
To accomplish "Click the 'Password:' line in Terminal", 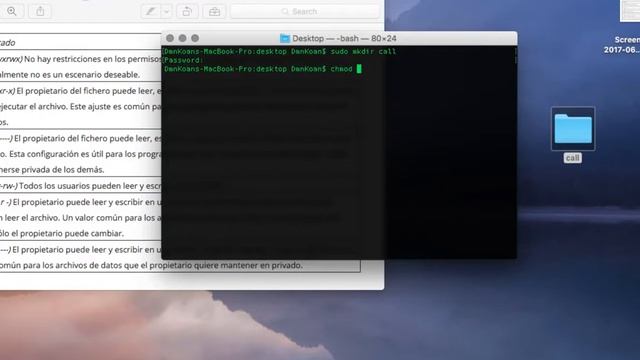I will (184, 60).
